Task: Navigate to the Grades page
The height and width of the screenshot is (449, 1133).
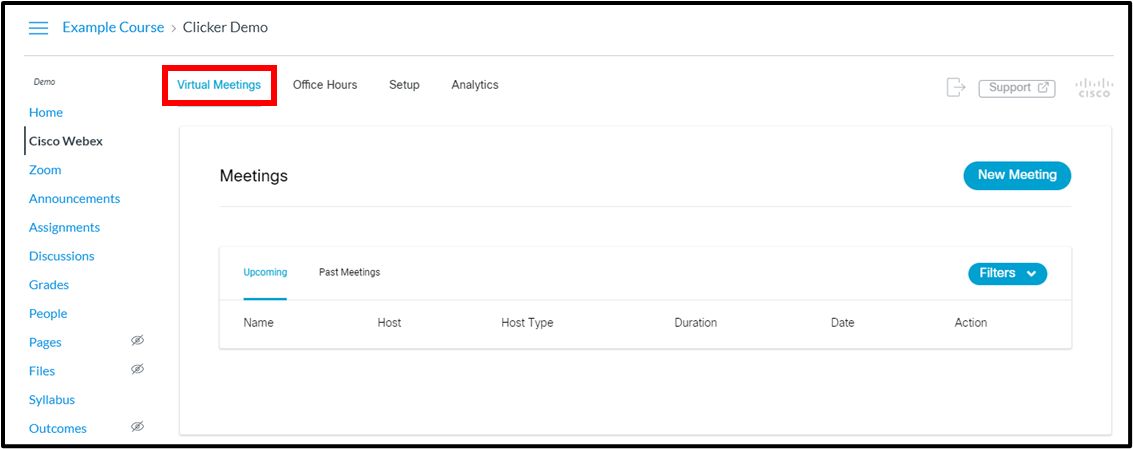Action: click(x=49, y=285)
